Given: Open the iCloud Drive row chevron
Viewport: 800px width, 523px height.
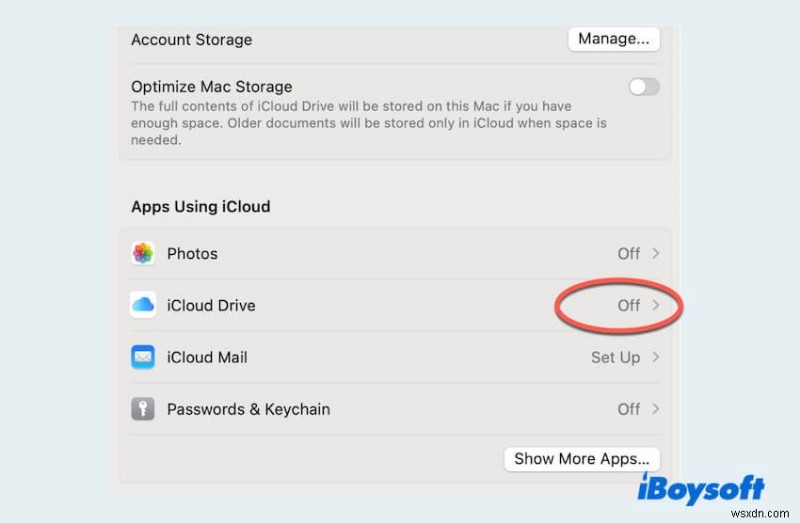Looking at the screenshot, I should pos(656,305).
